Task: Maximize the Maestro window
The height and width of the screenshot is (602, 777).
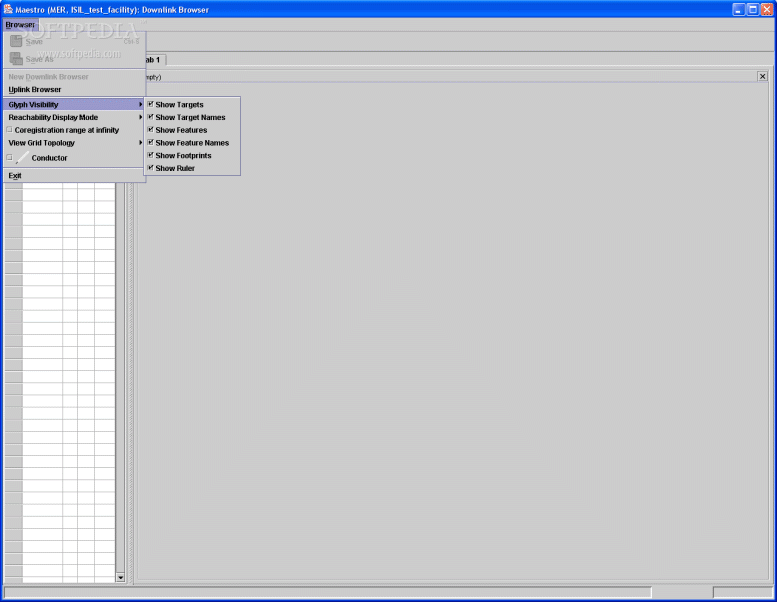Action: click(x=753, y=9)
